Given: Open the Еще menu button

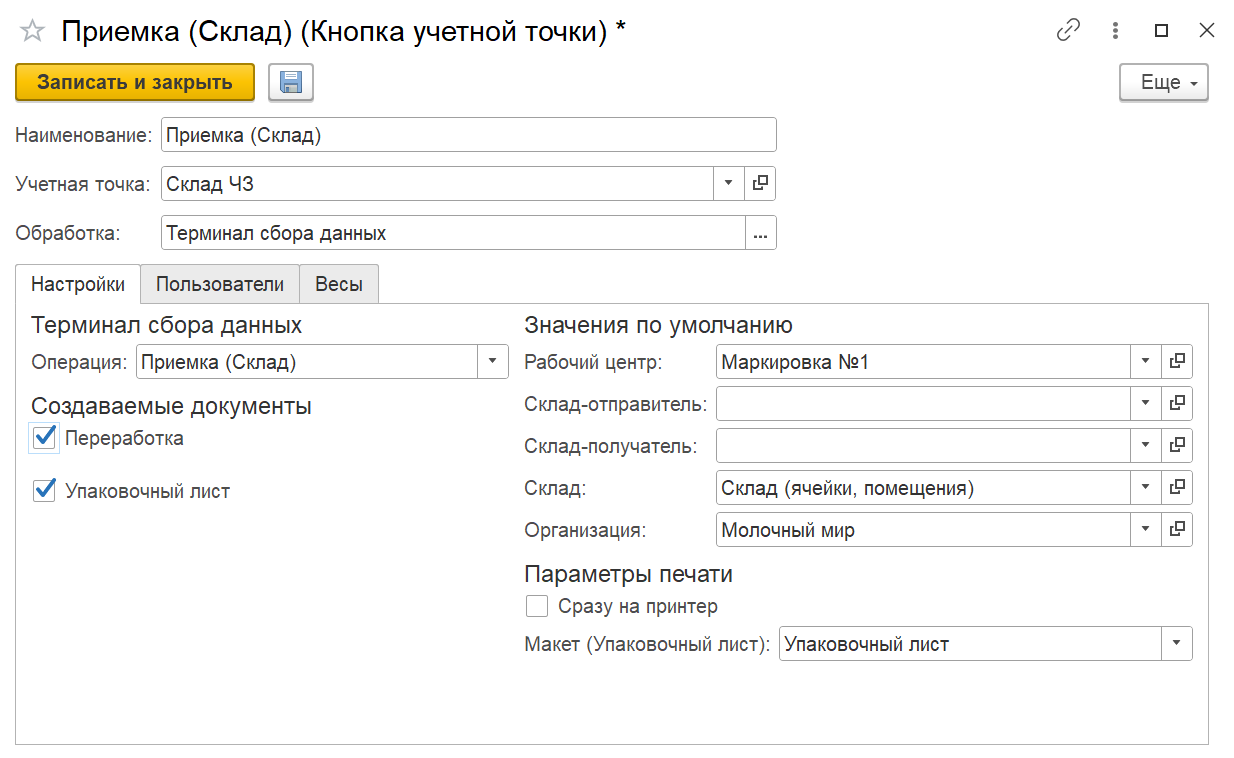Looking at the screenshot, I should (x=1163, y=83).
